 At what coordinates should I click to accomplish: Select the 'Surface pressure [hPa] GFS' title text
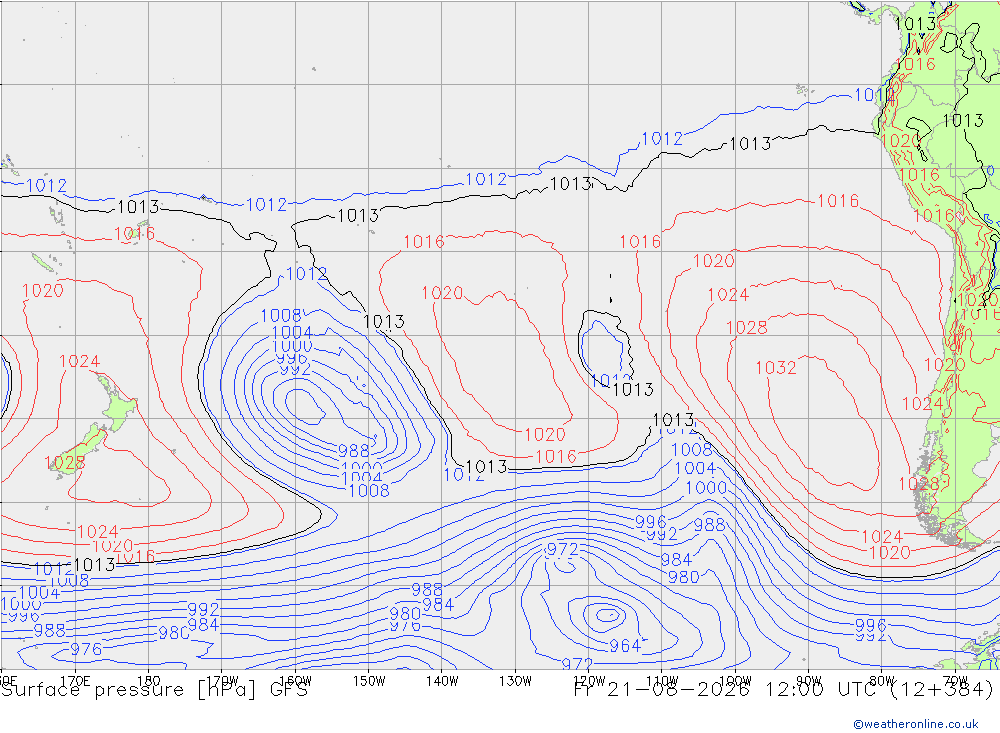click(154, 690)
